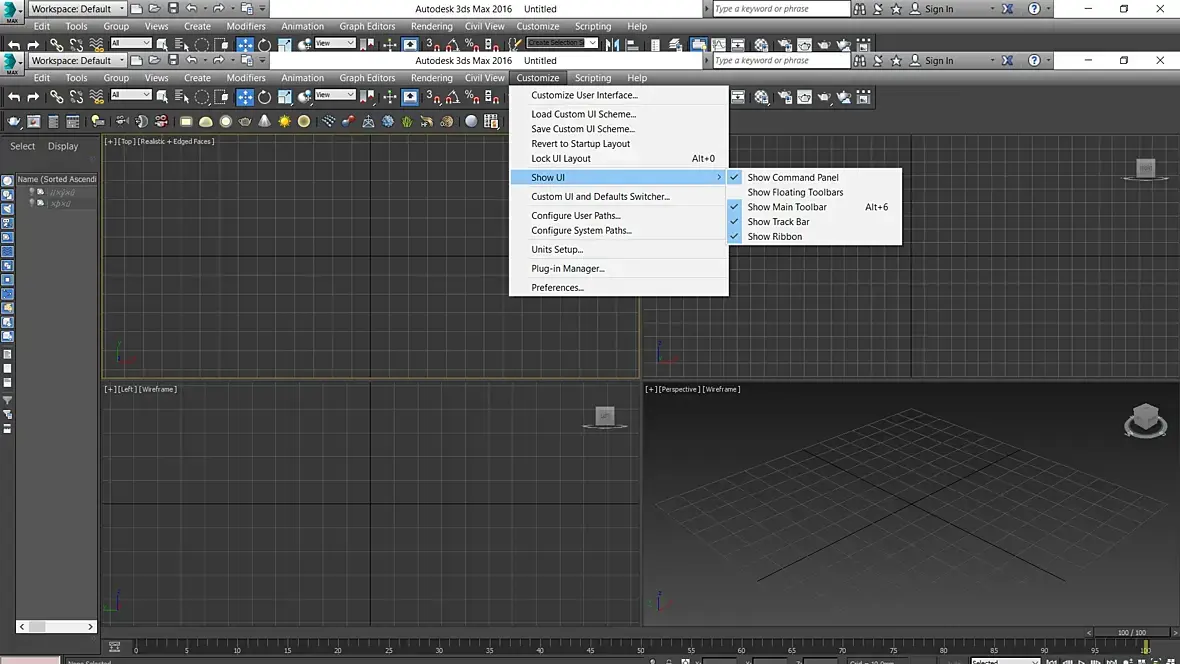1180x664 pixels.
Task: Click the checkered plane icon in the ribbon row
Action: point(329,122)
